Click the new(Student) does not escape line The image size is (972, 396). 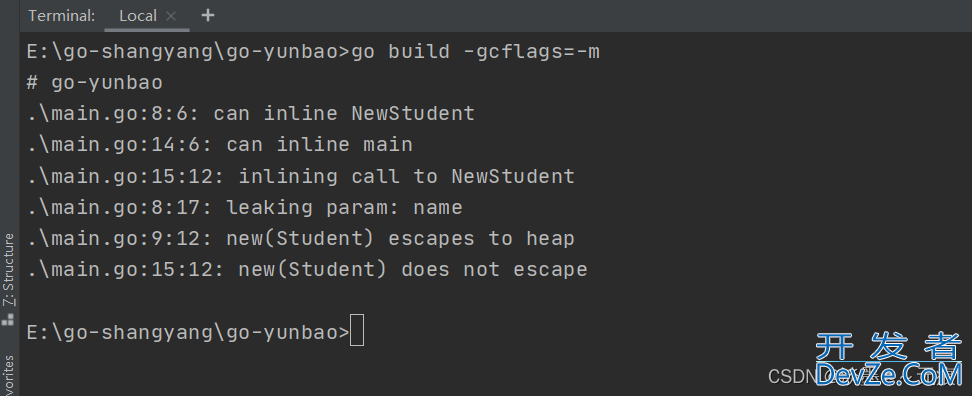(413, 270)
